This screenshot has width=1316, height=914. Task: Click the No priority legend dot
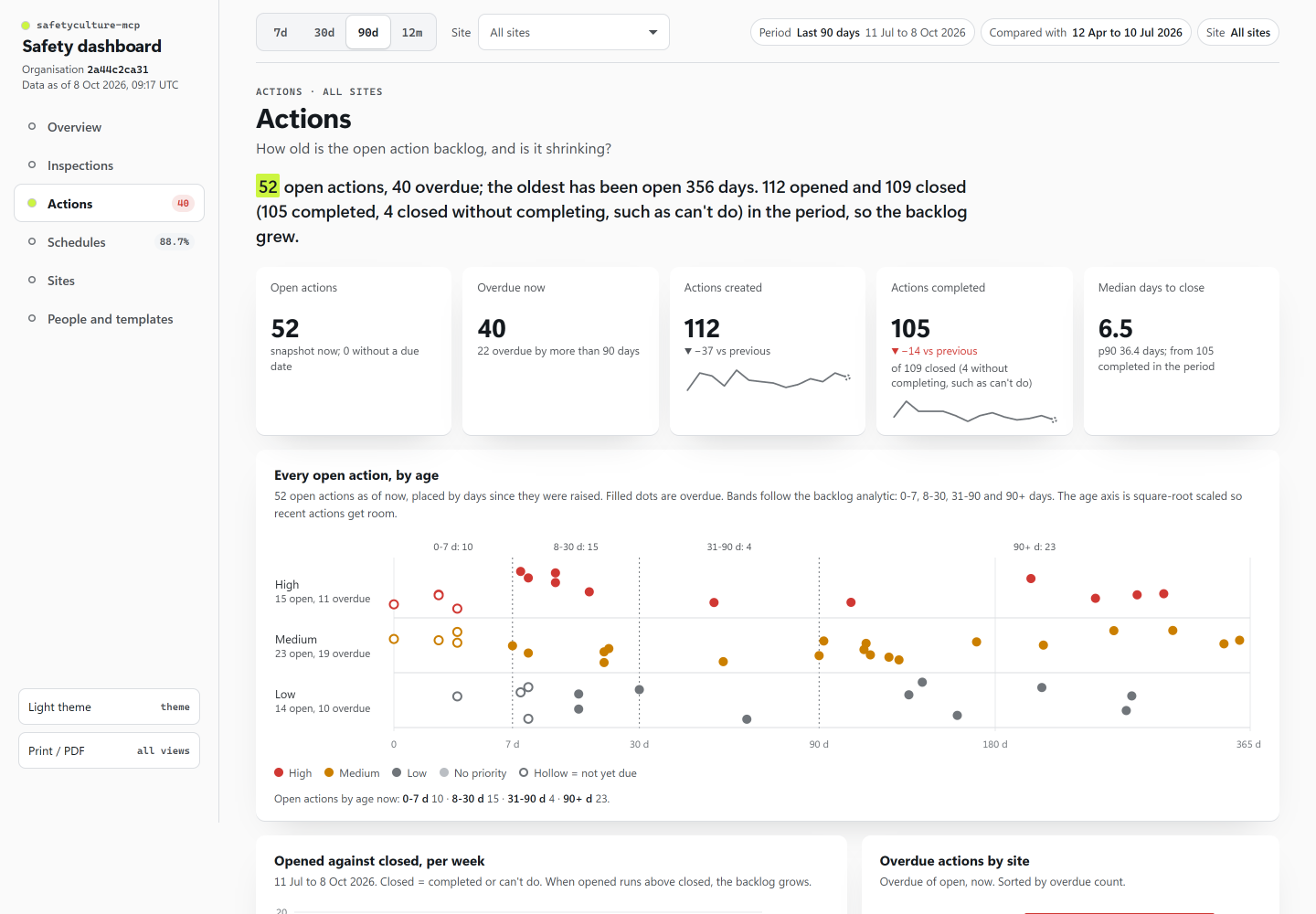[444, 772]
